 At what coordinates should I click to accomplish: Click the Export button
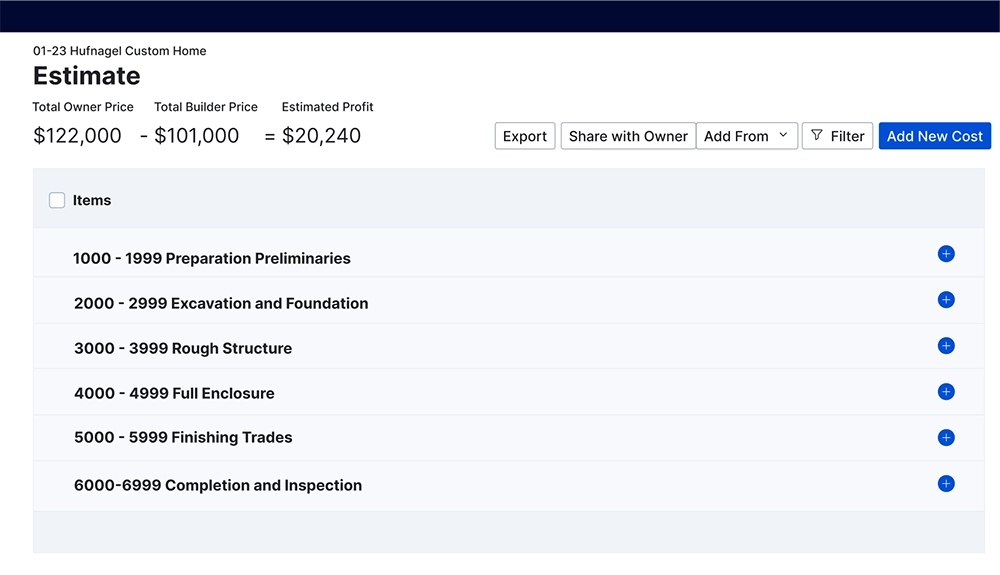click(525, 136)
